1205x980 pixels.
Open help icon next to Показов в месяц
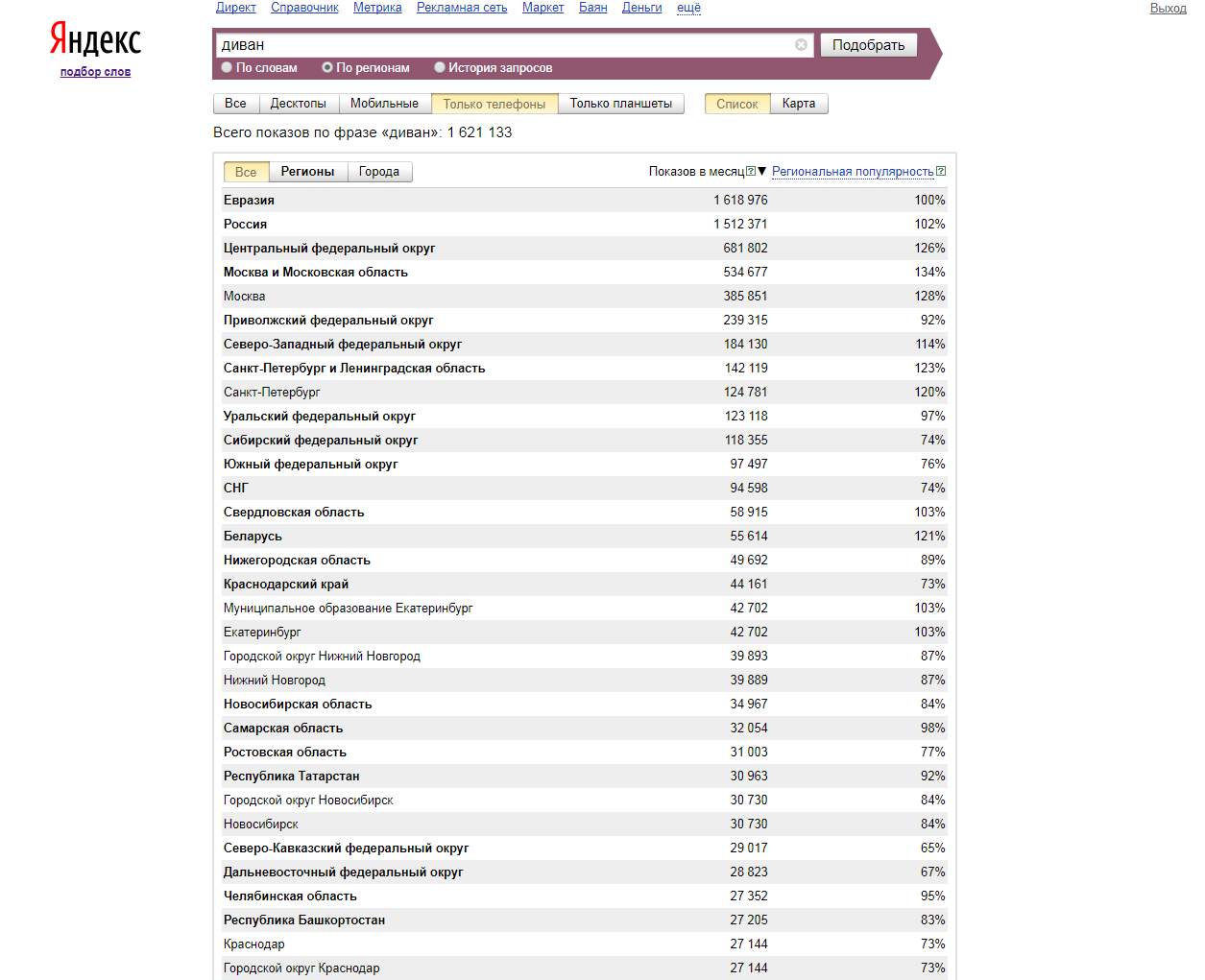pos(751,172)
